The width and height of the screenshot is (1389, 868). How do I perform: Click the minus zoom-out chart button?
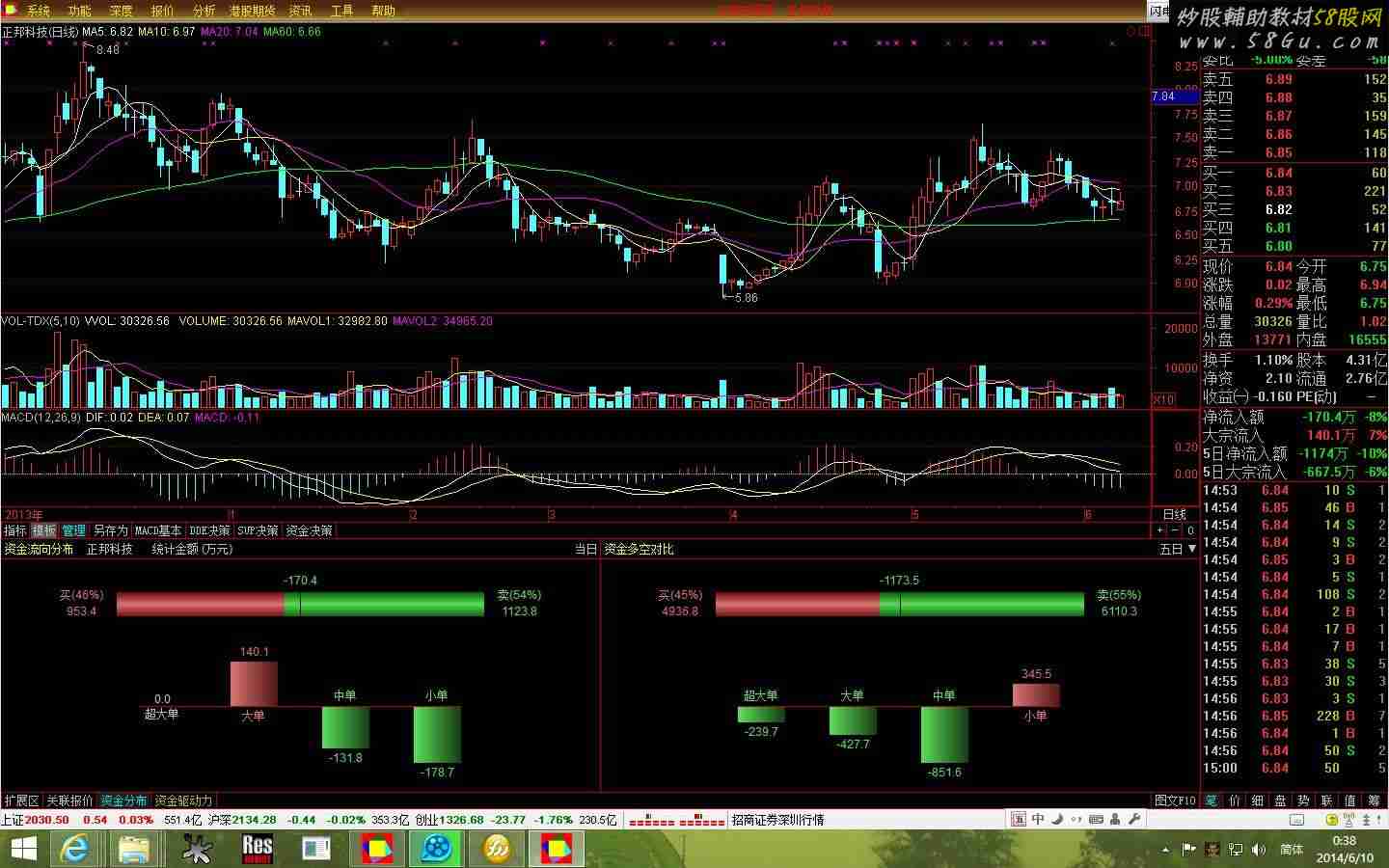1175,530
